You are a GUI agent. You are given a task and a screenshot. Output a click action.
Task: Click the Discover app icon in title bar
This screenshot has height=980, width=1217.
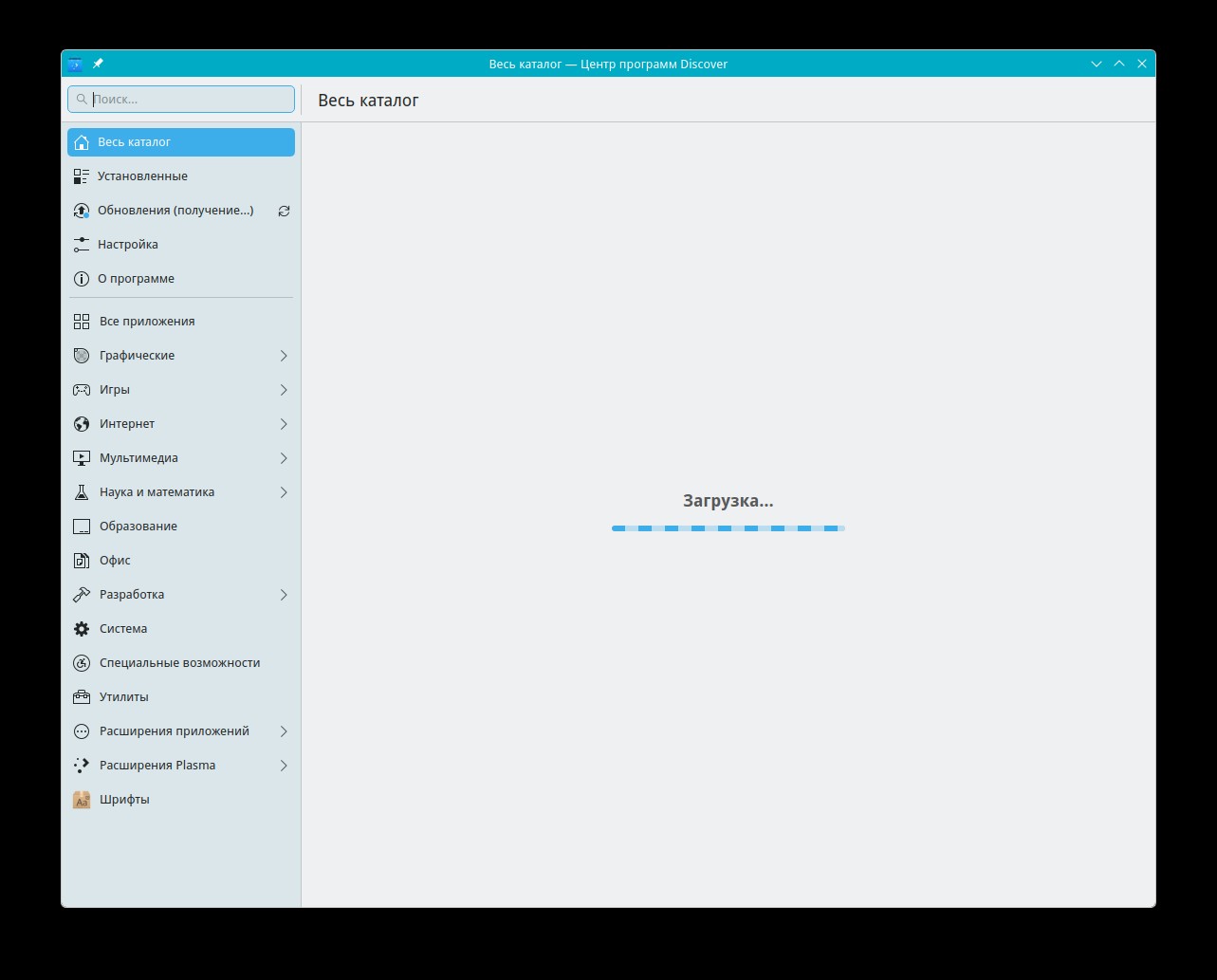coord(75,64)
